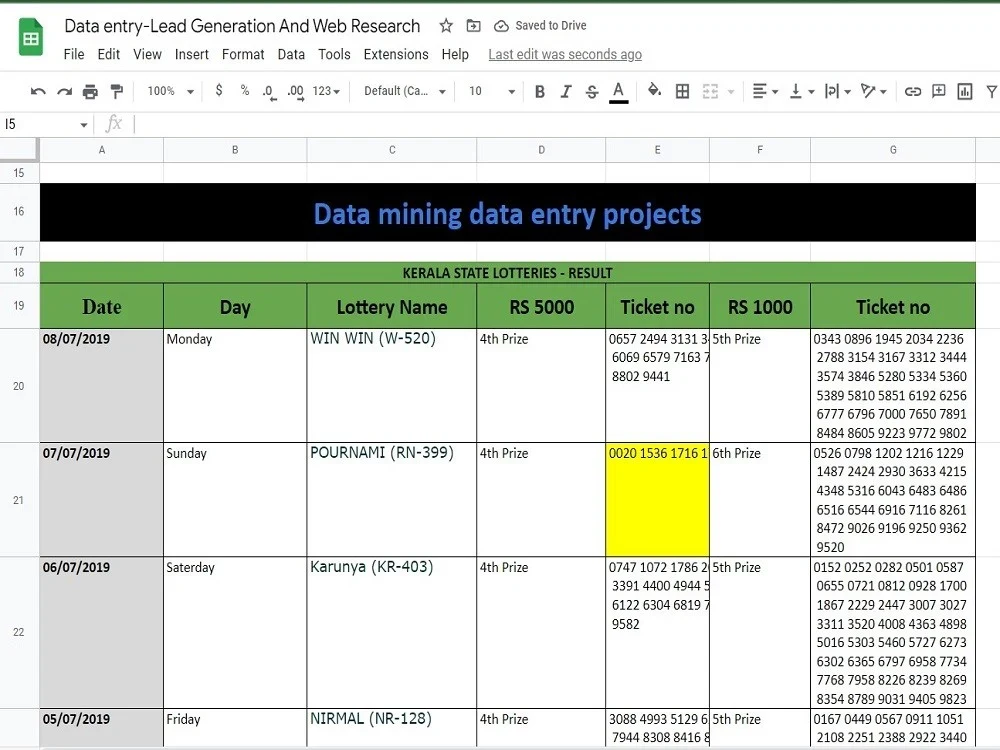This screenshot has width=1000, height=750.
Task: Decrease decimal places
Action: coord(269,91)
